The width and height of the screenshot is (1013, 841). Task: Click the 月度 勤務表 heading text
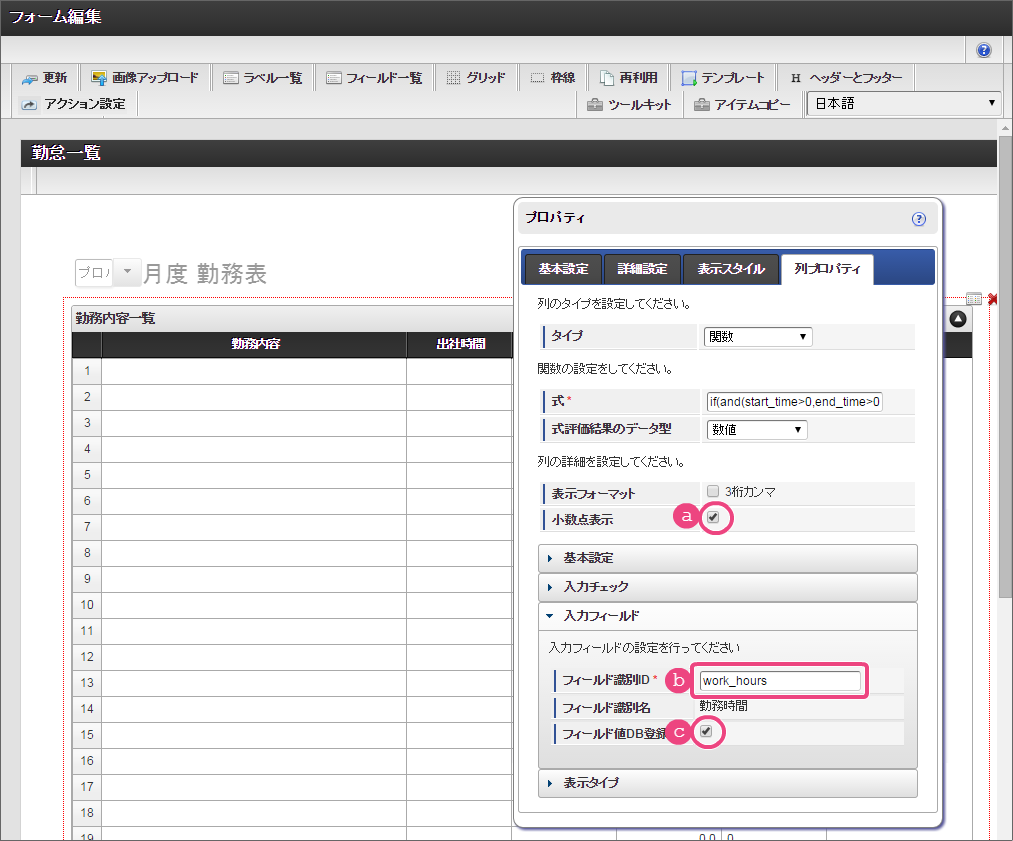(x=205, y=274)
